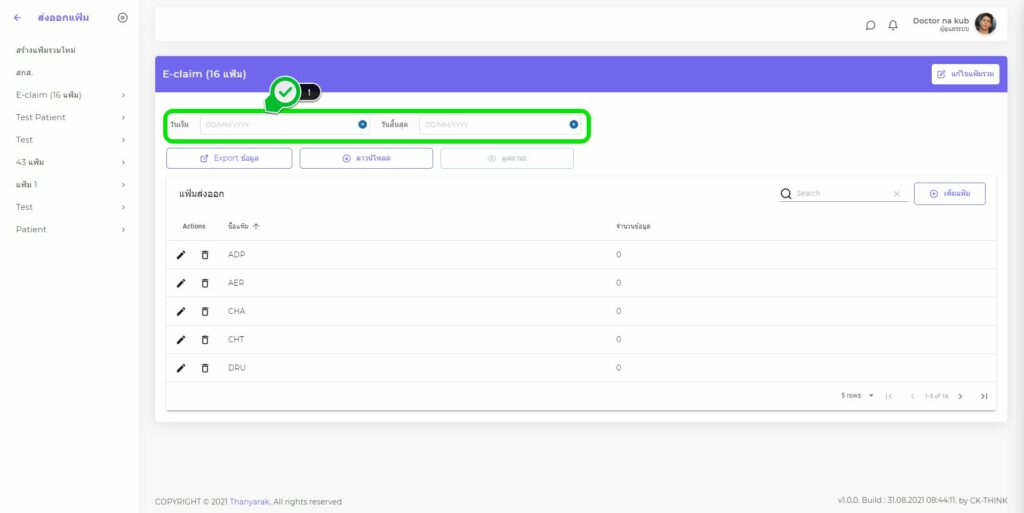1024x513 pixels.
Task: Open the chat message icon in header
Action: [870, 25]
